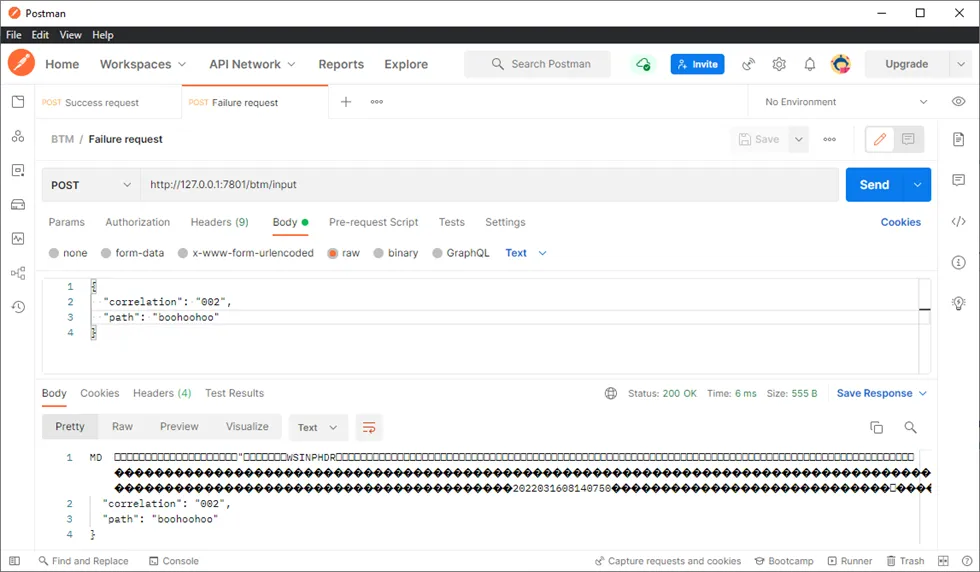Open the Code snippet icon in the right sidebar
This screenshot has width=980, height=572.
pos(958,221)
